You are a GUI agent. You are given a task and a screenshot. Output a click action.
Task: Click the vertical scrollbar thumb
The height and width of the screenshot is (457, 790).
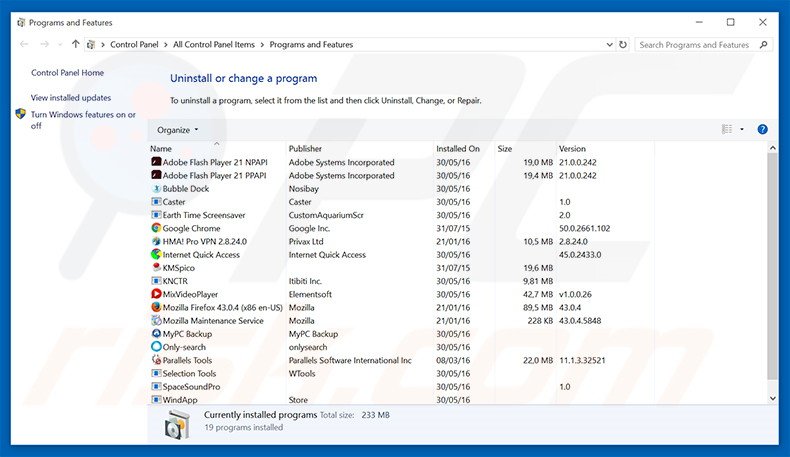coord(772,266)
